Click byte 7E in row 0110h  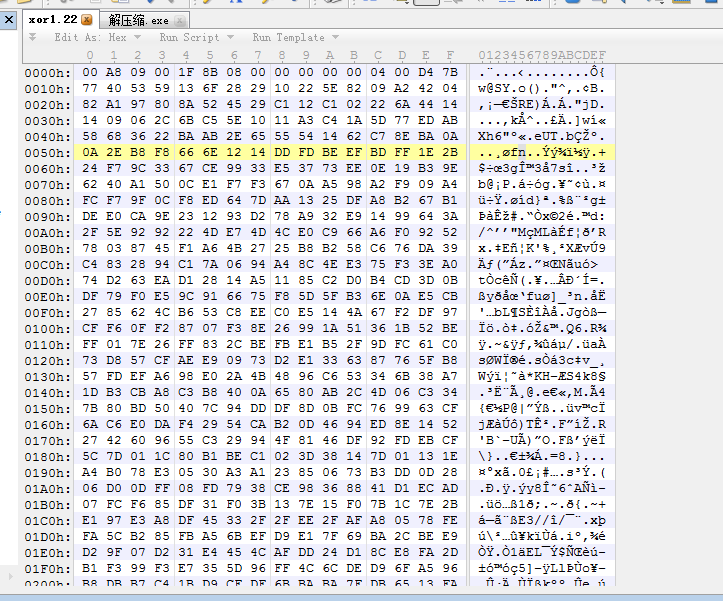pos(138,344)
